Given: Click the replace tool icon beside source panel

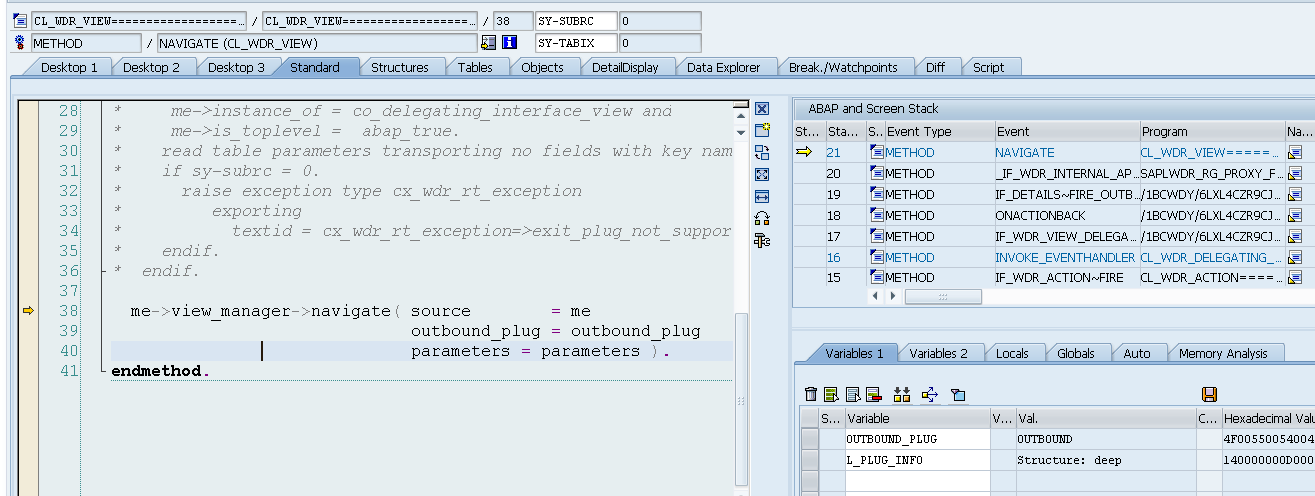Looking at the screenshot, I should (762, 152).
